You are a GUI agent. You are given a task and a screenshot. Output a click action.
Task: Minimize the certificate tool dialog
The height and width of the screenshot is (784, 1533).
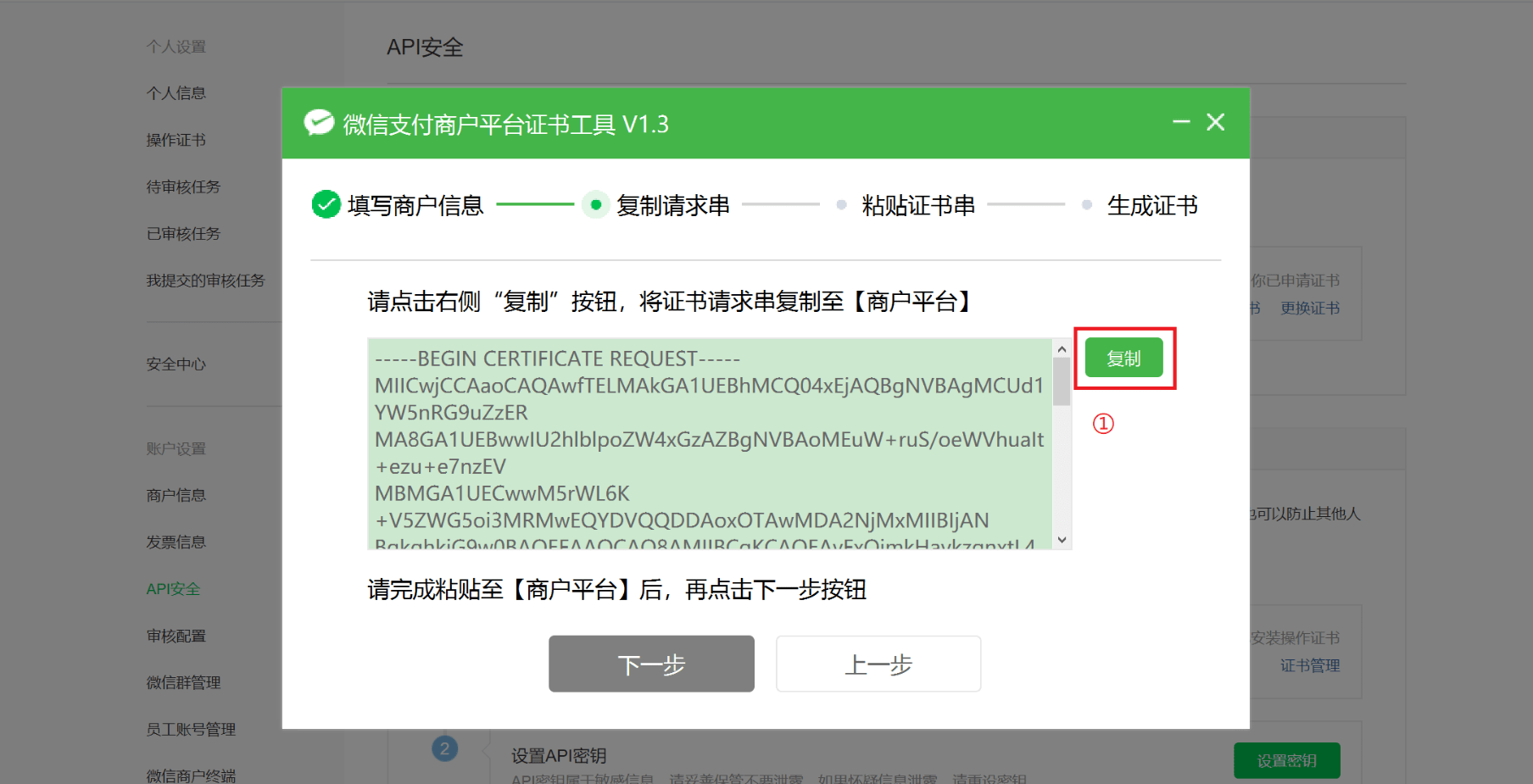[x=1181, y=123]
